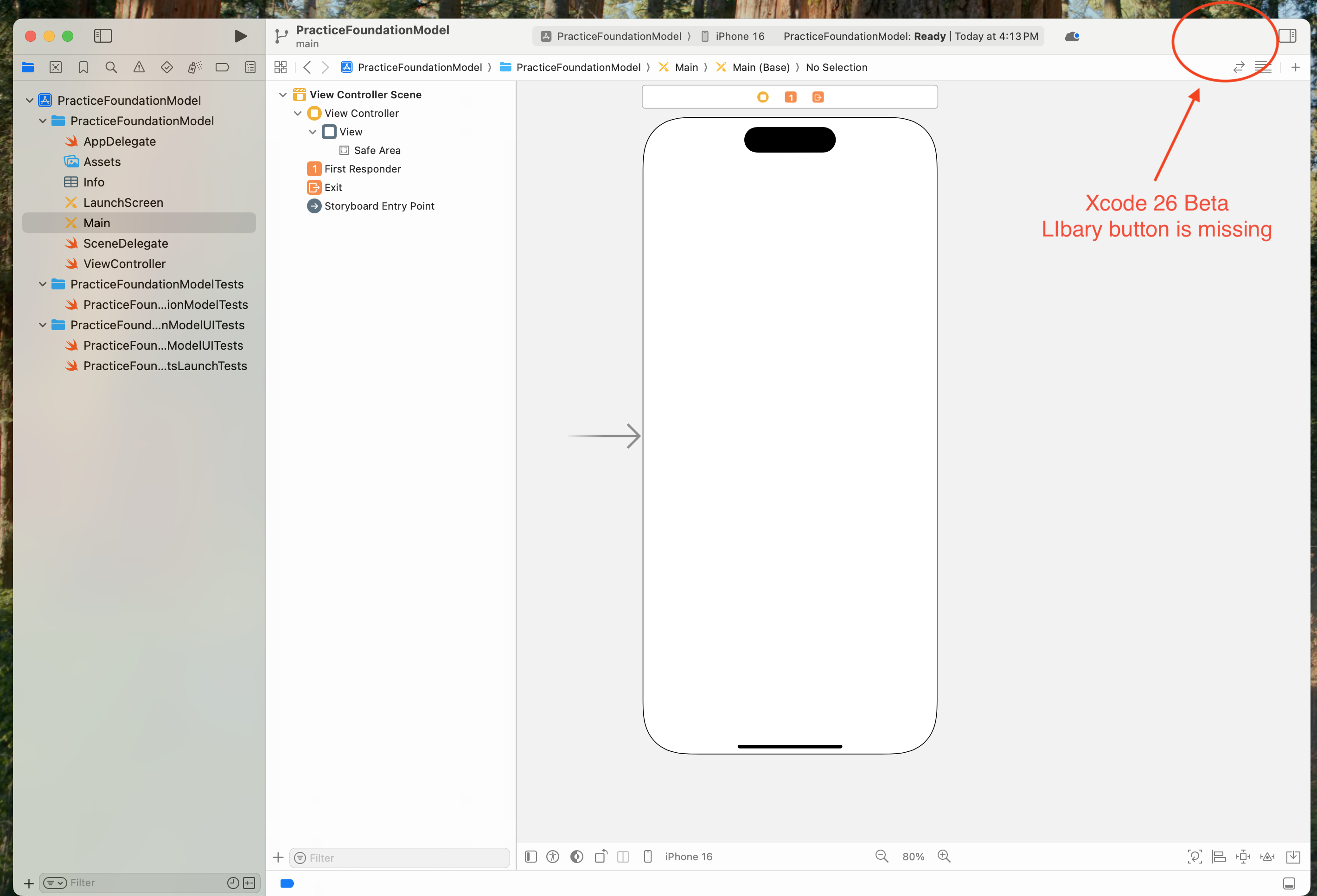Image resolution: width=1317 pixels, height=896 pixels.
Task: Open the Report navigator
Action: point(250,67)
